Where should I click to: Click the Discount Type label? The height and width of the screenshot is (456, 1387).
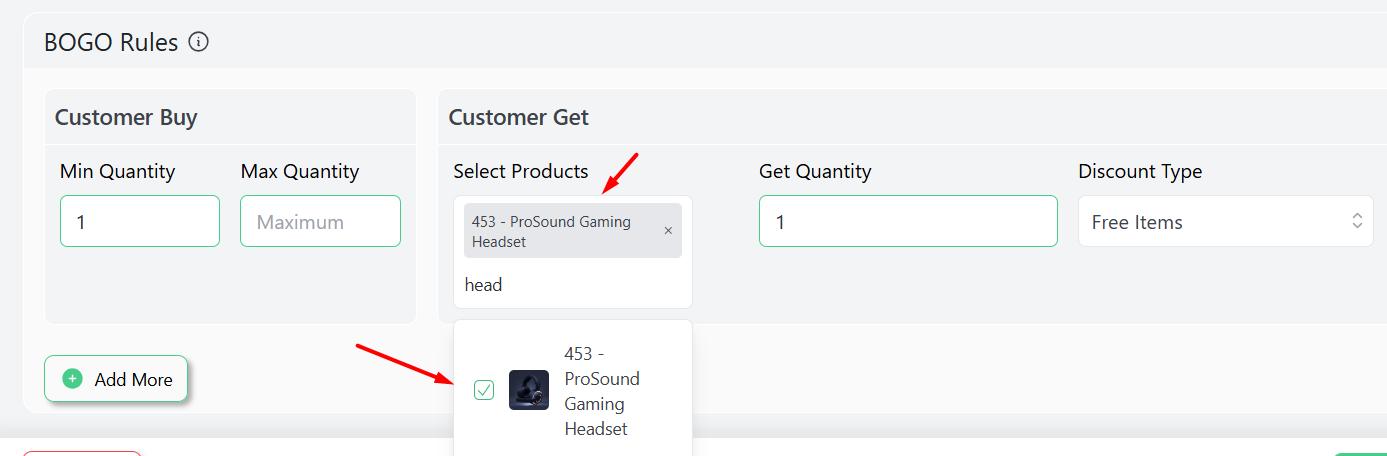tap(1139, 171)
